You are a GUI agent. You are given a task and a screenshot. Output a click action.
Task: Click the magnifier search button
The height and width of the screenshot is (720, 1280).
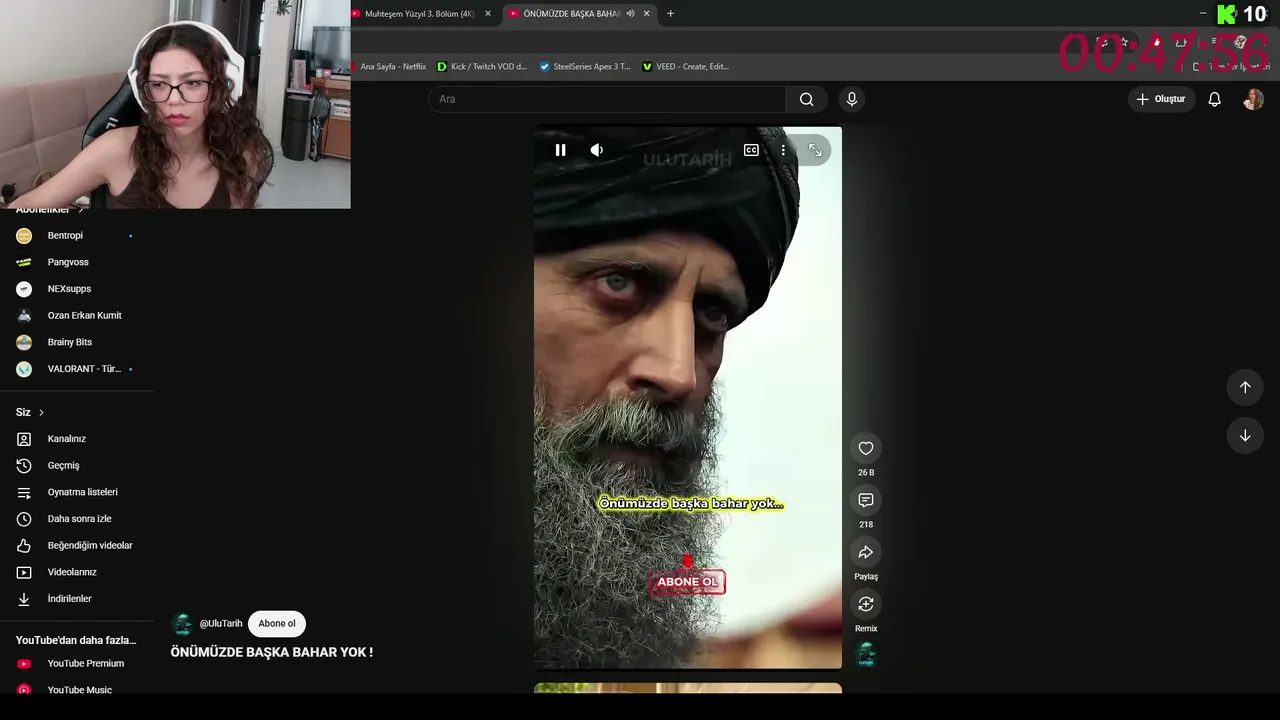(x=807, y=99)
